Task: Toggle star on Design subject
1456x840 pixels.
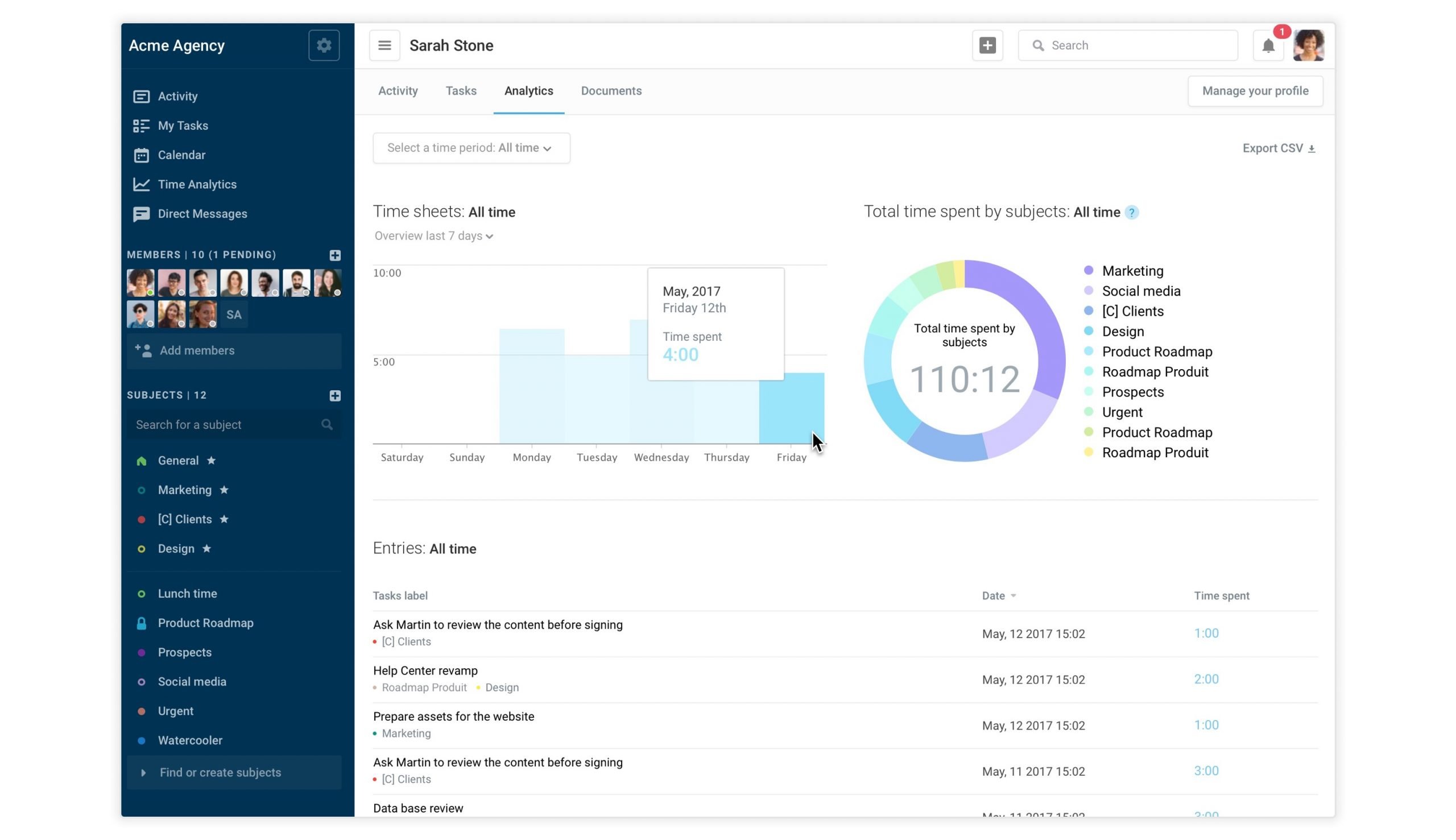Action: 206,549
